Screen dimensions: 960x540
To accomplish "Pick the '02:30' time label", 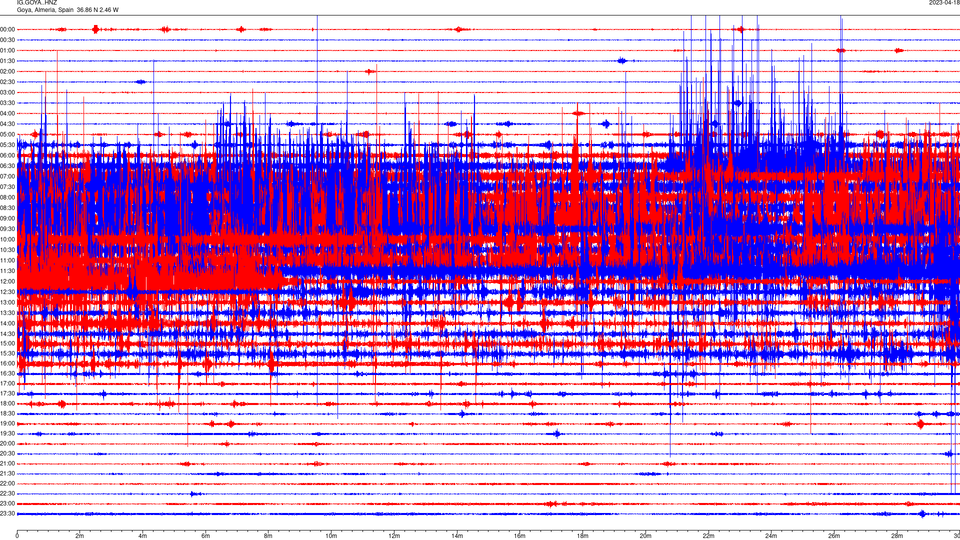I will pos(7,82).
